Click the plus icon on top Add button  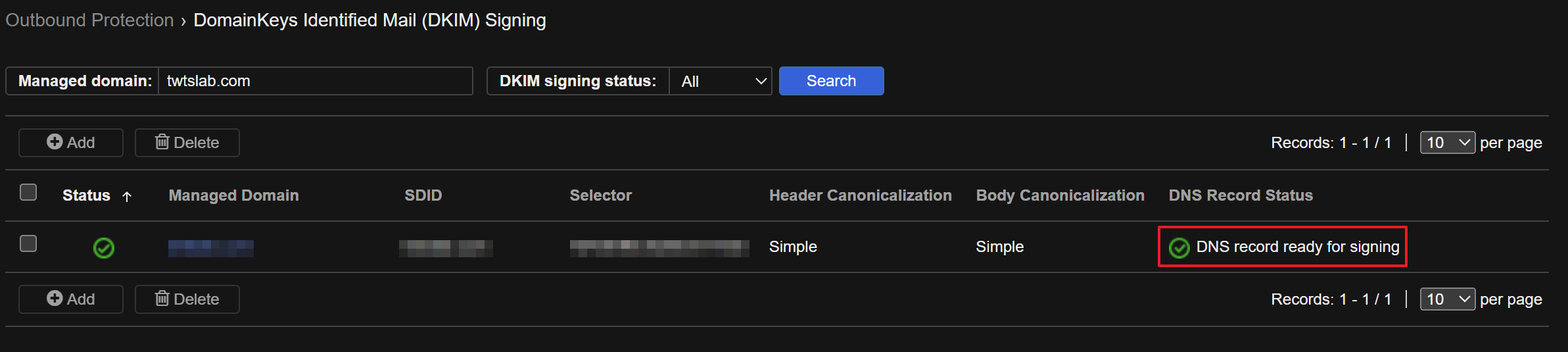55,142
